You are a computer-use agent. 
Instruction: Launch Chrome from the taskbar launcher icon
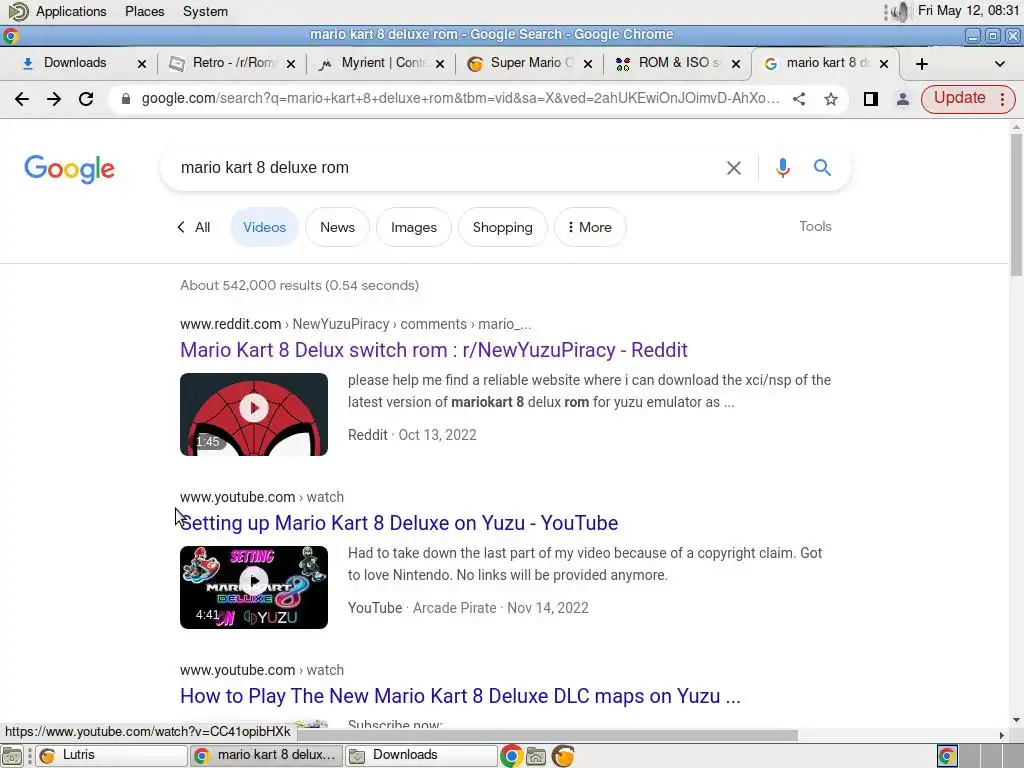pyautogui.click(x=511, y=756)
